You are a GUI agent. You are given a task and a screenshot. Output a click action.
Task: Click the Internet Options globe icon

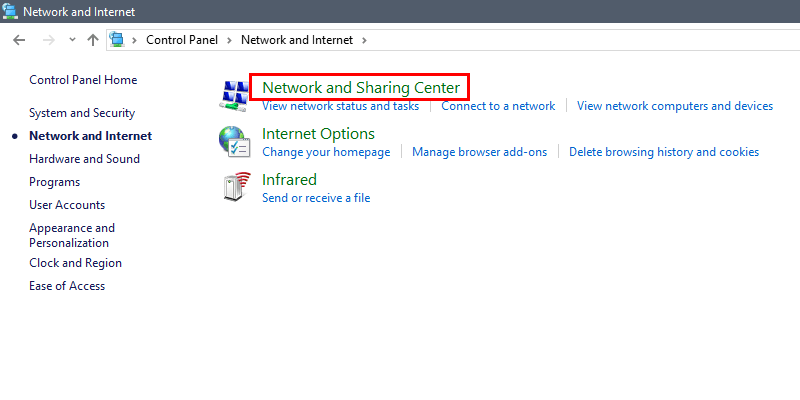click(x=234, y=141)
